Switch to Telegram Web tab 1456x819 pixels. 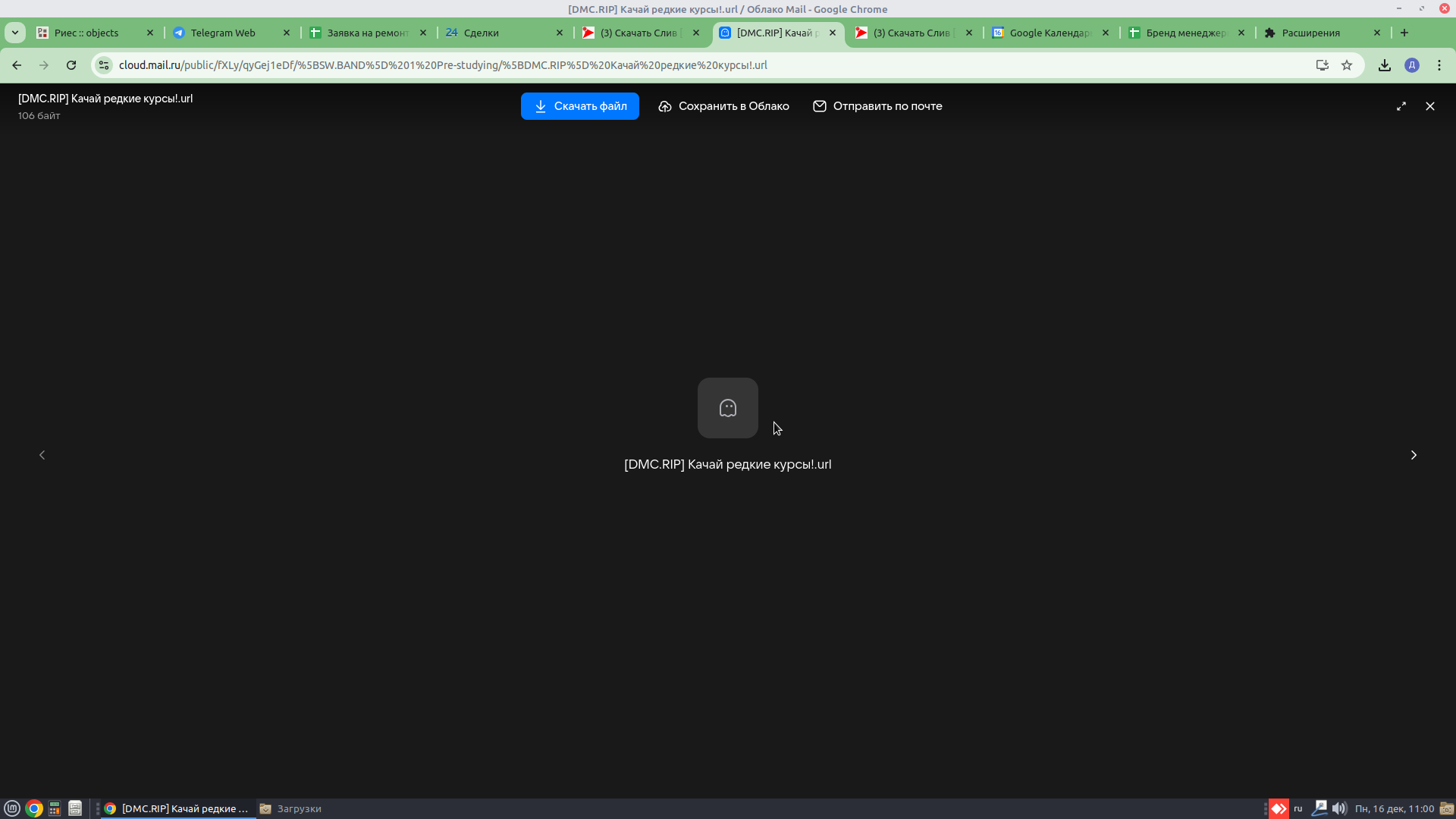[x=223, y=33]
